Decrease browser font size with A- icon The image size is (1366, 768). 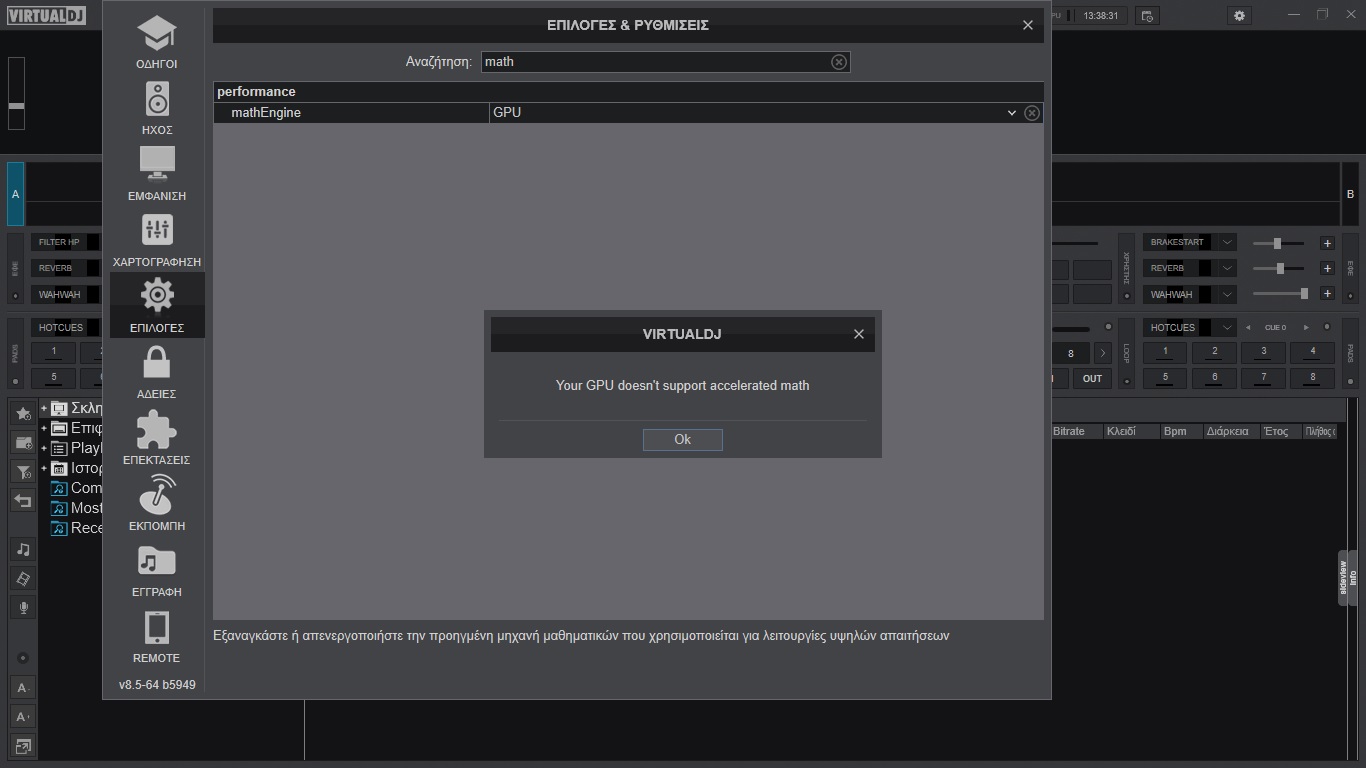click(23, 688)
